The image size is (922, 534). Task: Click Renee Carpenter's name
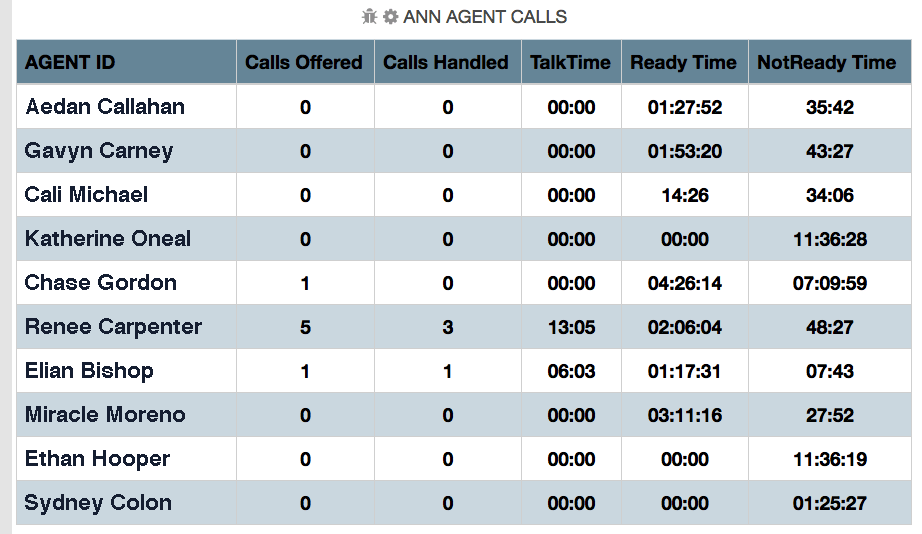[x=113, y=327]
